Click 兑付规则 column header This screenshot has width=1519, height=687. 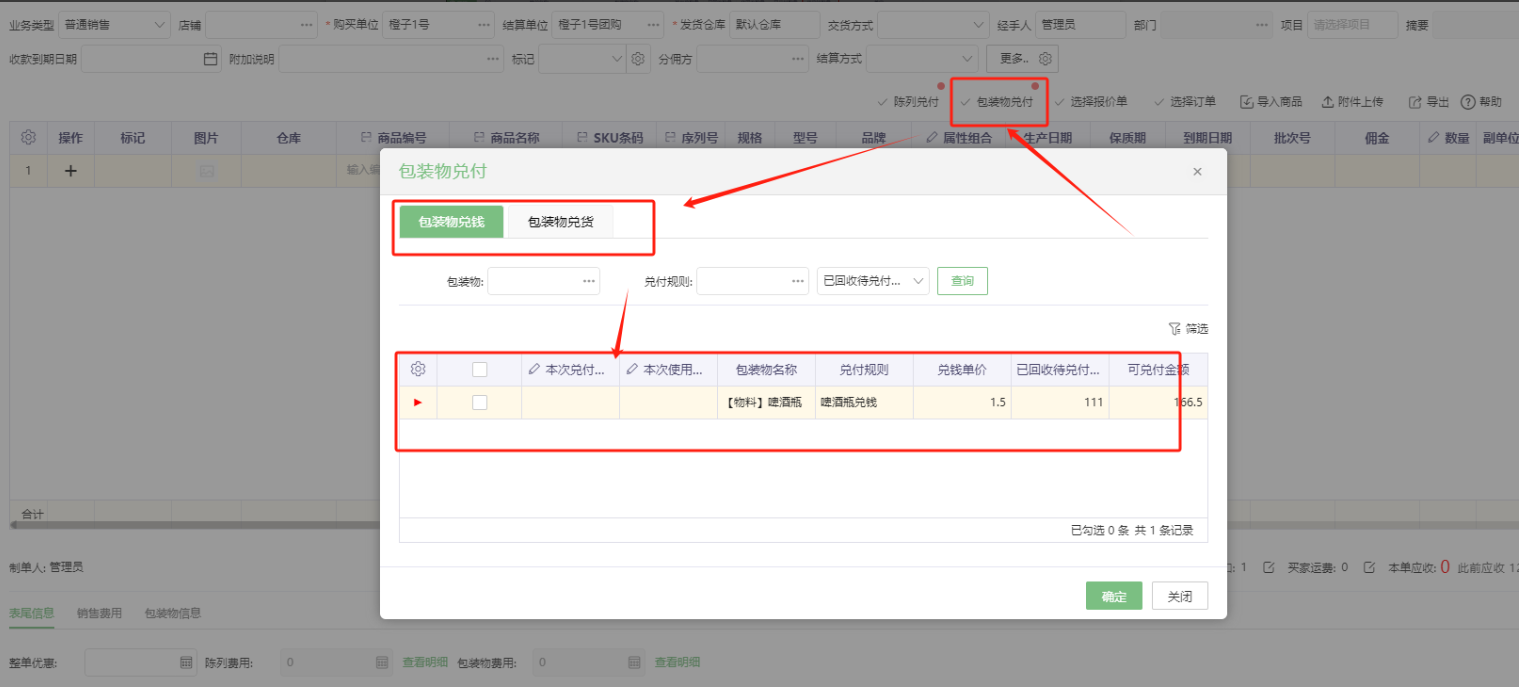(x=864, y=369)
